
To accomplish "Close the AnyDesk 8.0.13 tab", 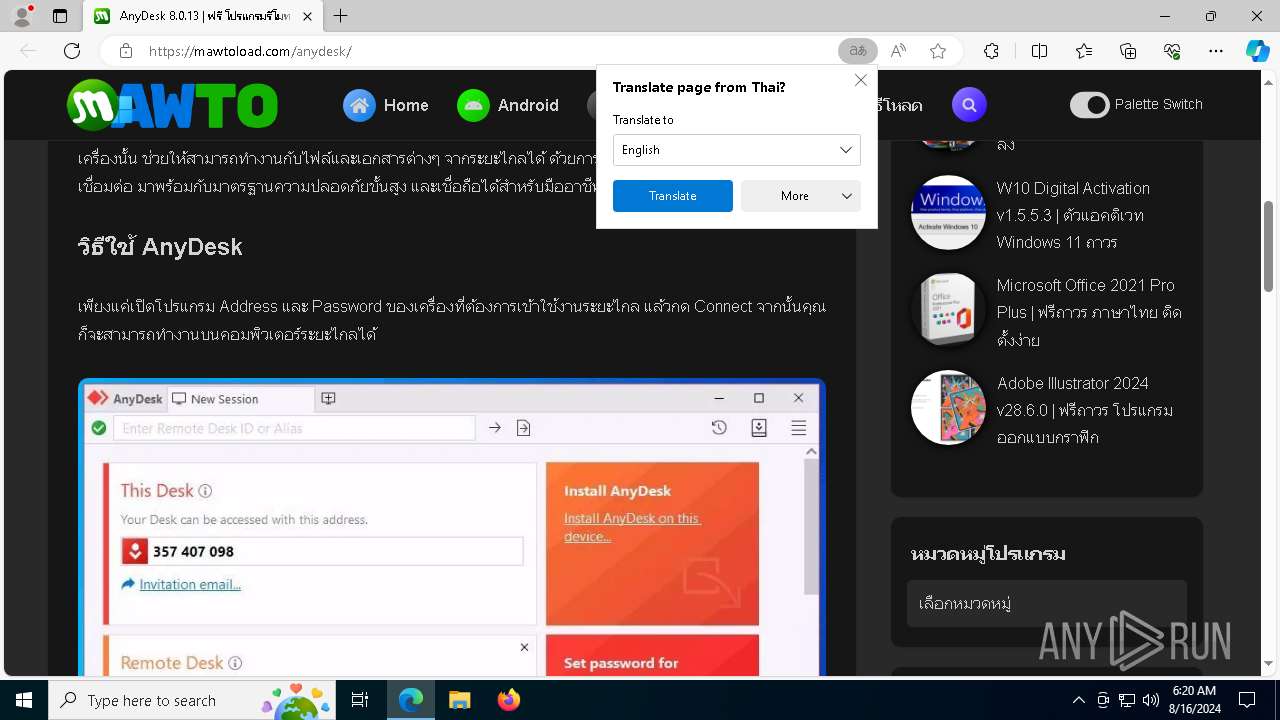I will (307, 16).
